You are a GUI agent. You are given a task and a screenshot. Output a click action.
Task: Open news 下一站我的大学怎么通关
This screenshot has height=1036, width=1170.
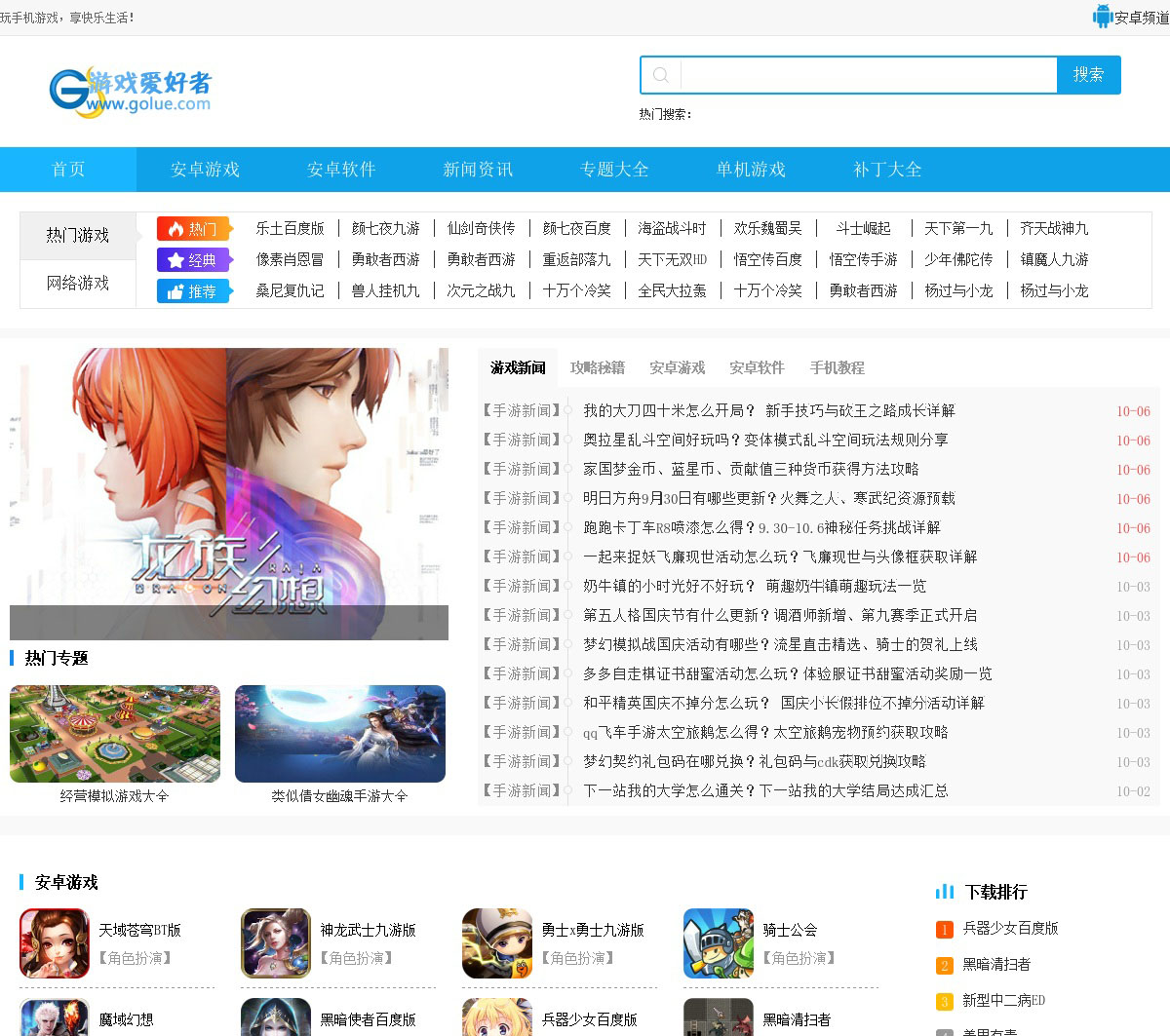point(765,790)
